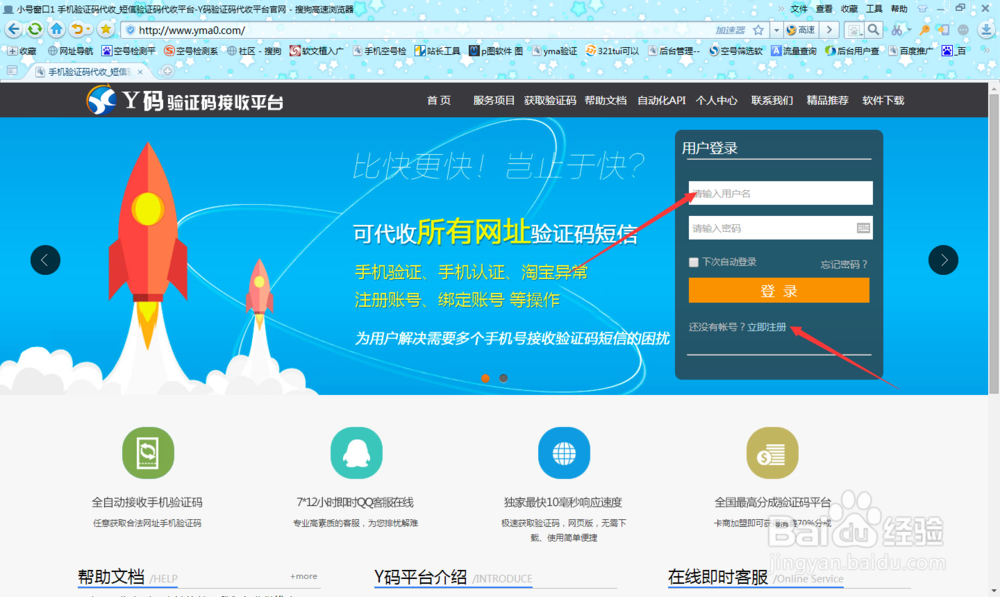This screenshot has height=597, width=1000.
Task: Open the 工具 menu
Action: [x=874, y=9]
